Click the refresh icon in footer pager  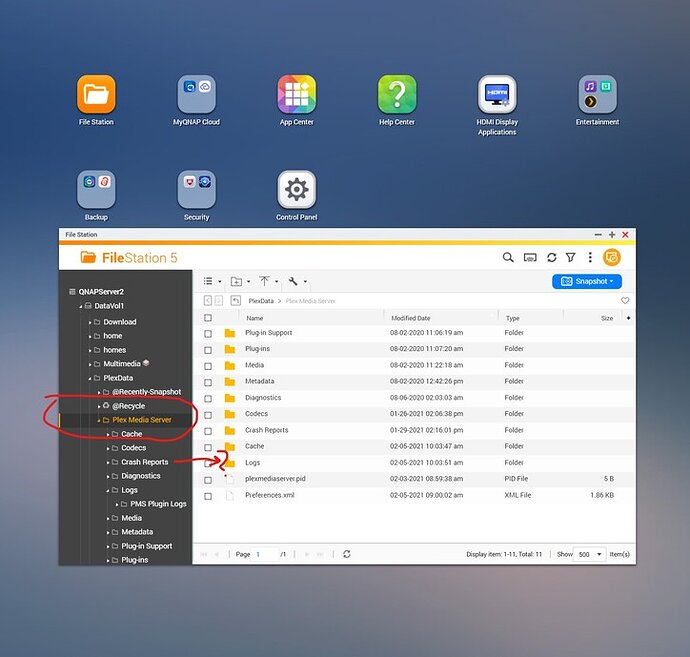[x=347, y=554]
